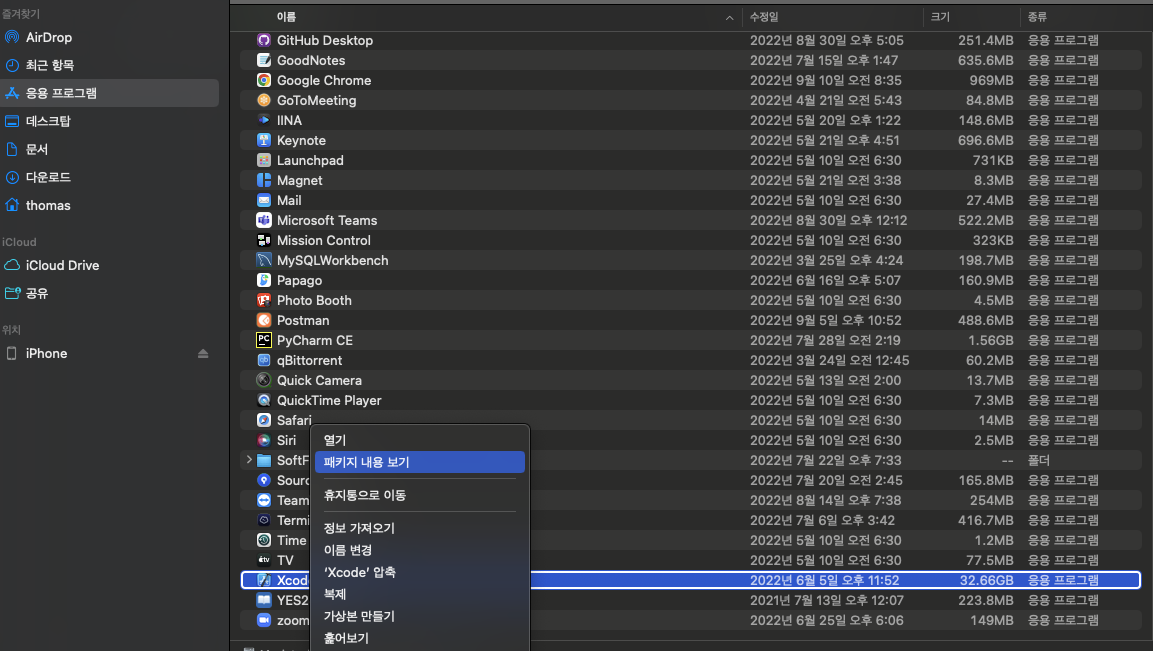1153x651 pixels.
Task: Select 응용 프로그램 in the sidebar
Action: pos(110,93)
